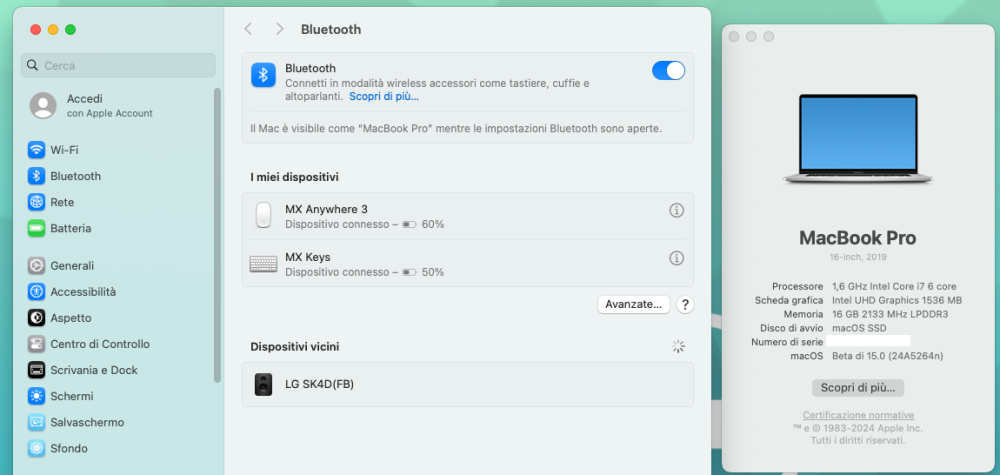This screenshot has height=475, width=1000.
Task: Click the macOS Beta di 15.0 version text
Action: [887, 356]
